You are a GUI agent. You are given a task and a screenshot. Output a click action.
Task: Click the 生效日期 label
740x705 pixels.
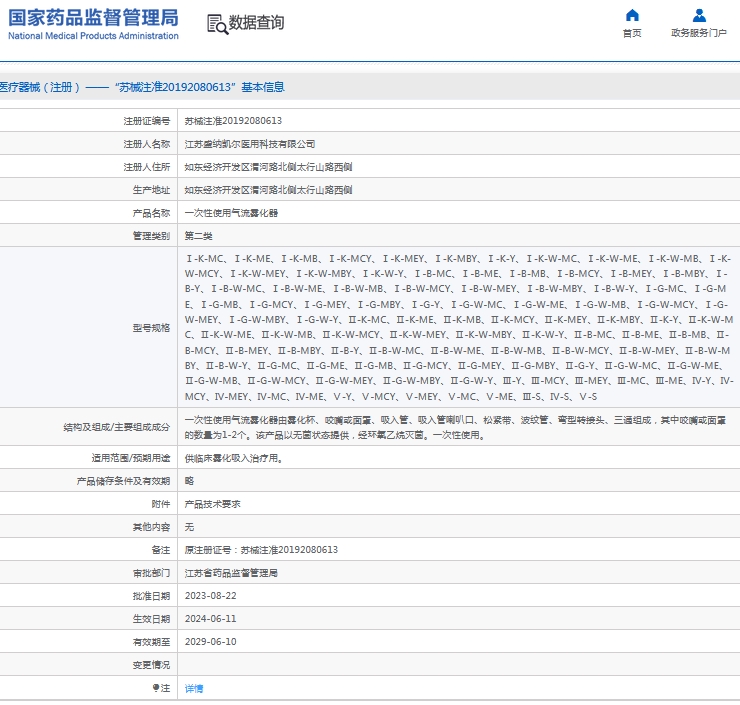(151, 619)
